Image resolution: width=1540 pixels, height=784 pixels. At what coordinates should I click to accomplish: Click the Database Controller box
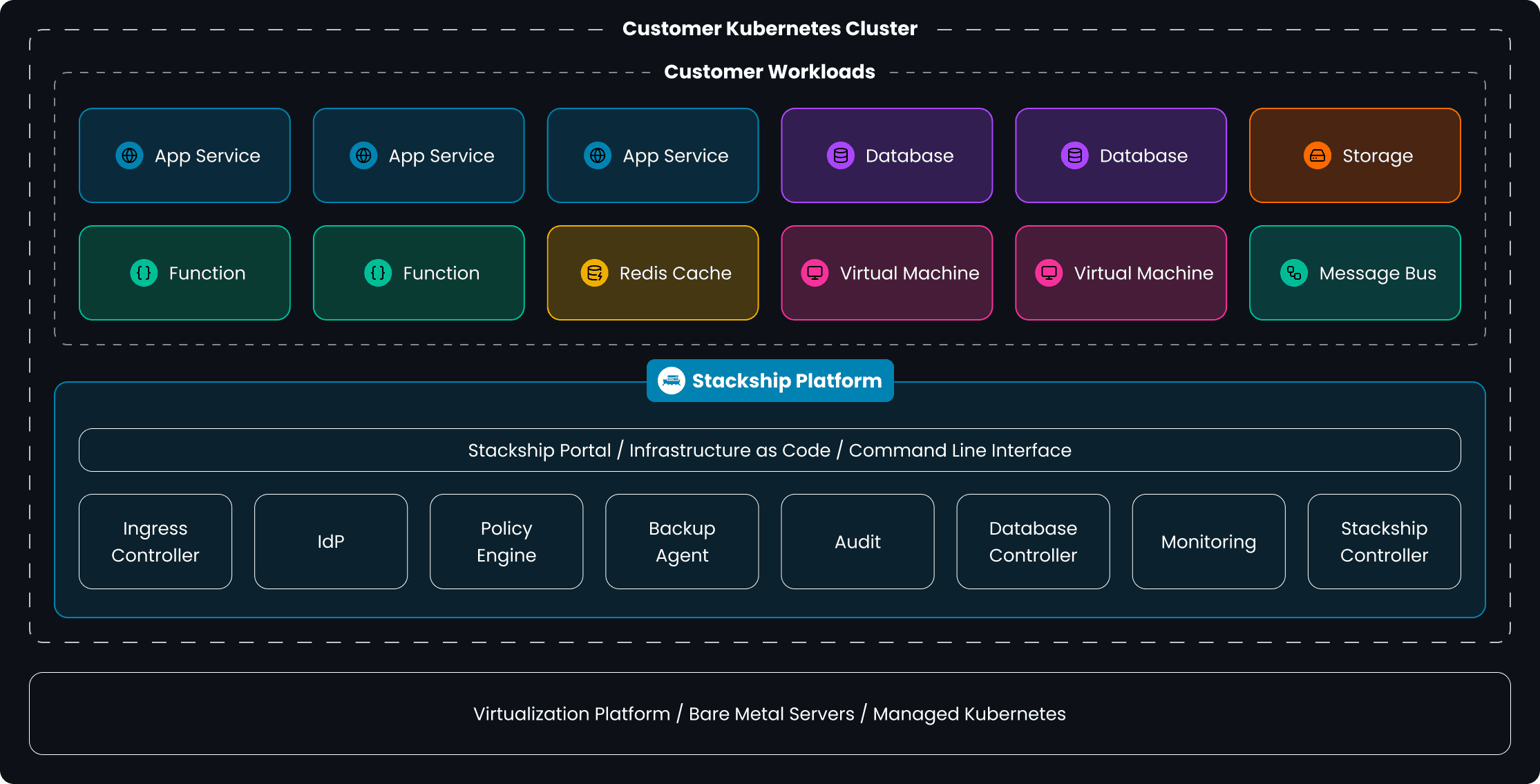tap(1033, 542)
